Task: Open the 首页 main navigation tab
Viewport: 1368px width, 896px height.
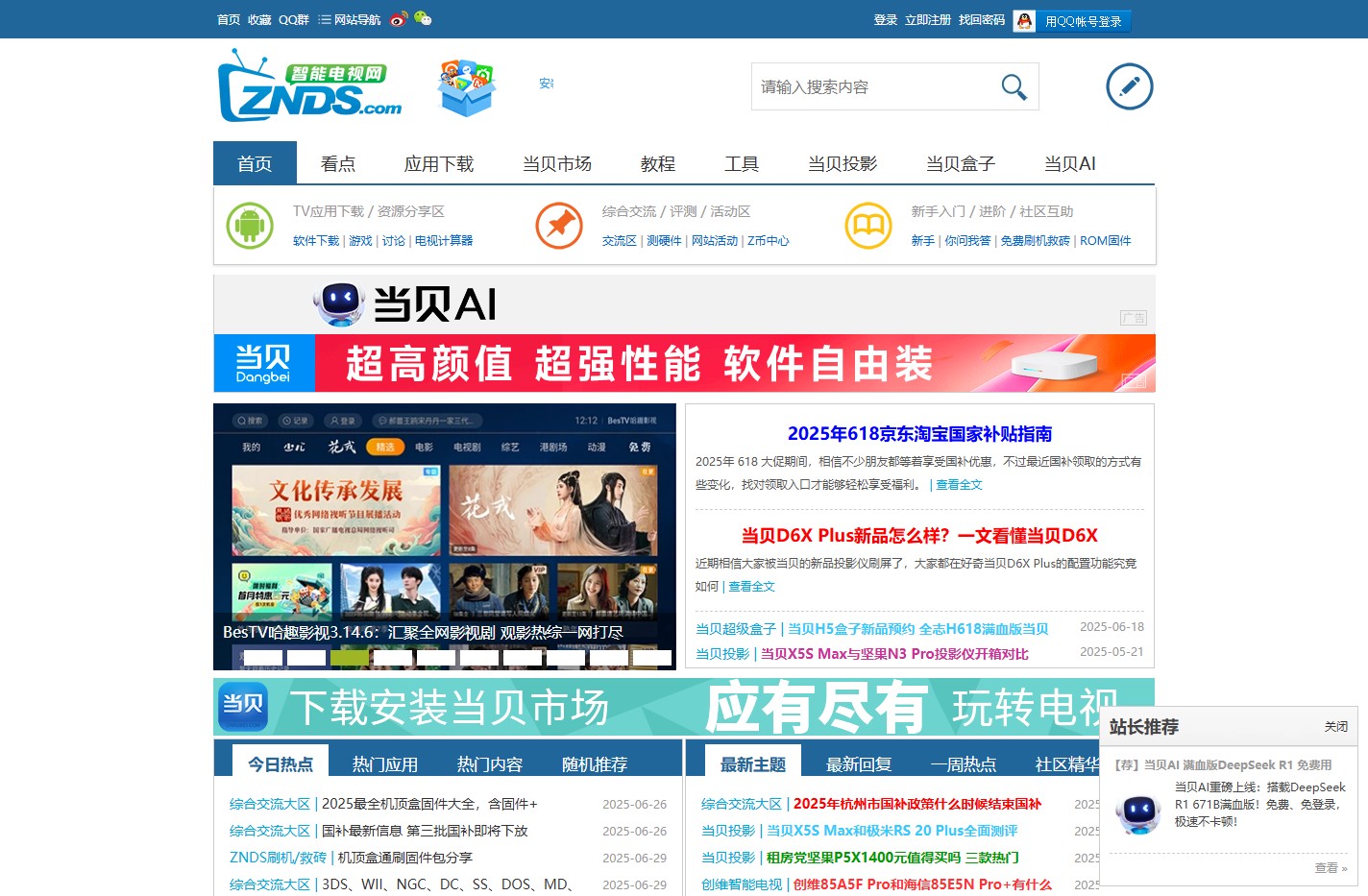Action: (255, 163)
